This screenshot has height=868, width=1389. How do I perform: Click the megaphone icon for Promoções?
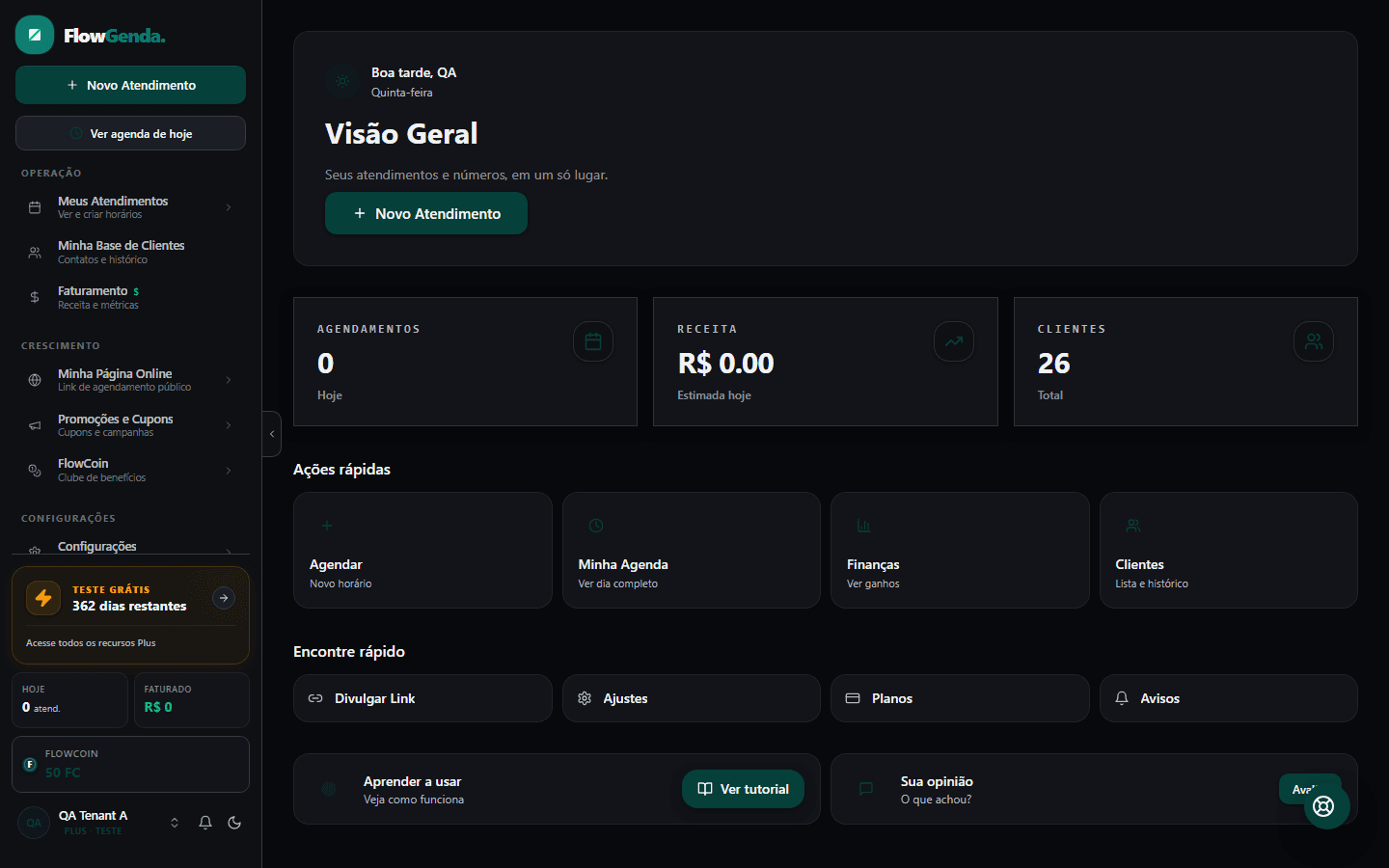click(35, 425)
